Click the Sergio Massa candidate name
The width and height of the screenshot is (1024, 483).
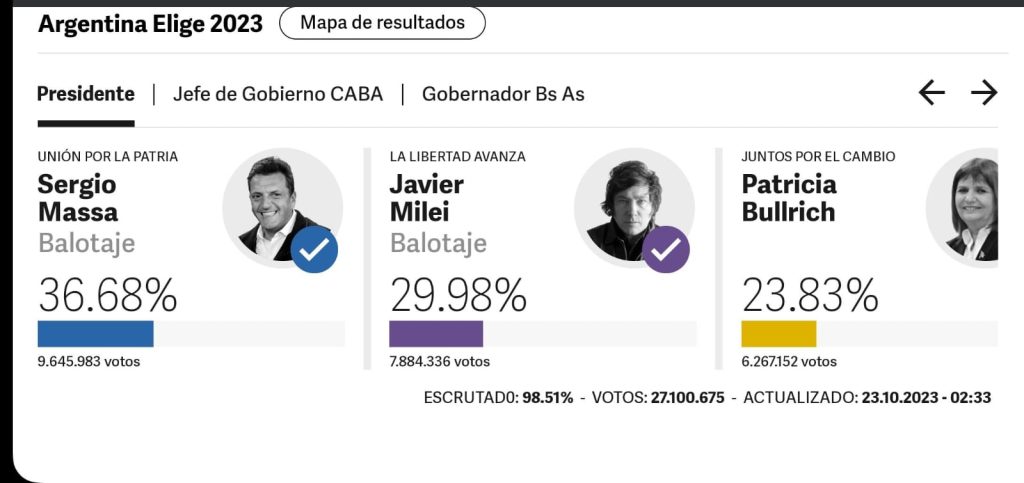[78, 198]
